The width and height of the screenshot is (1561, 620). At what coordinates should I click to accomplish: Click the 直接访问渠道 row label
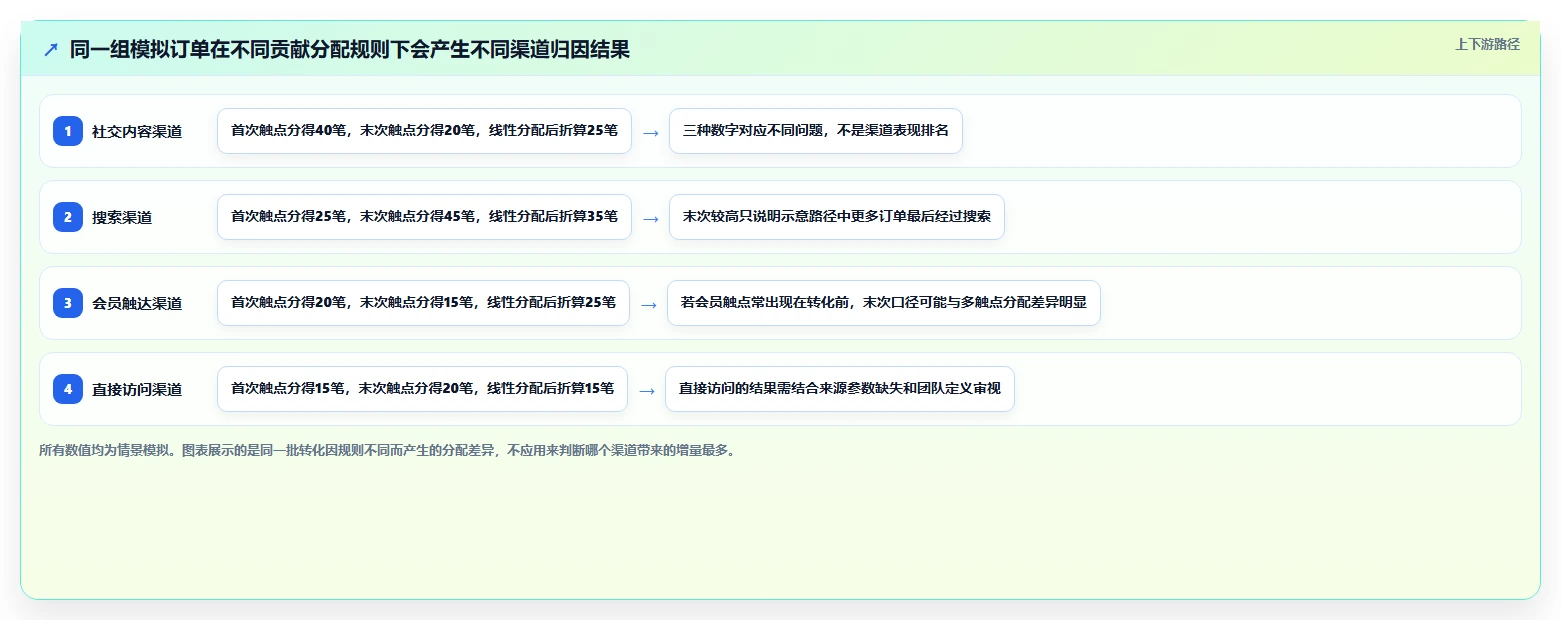point(137,389)
